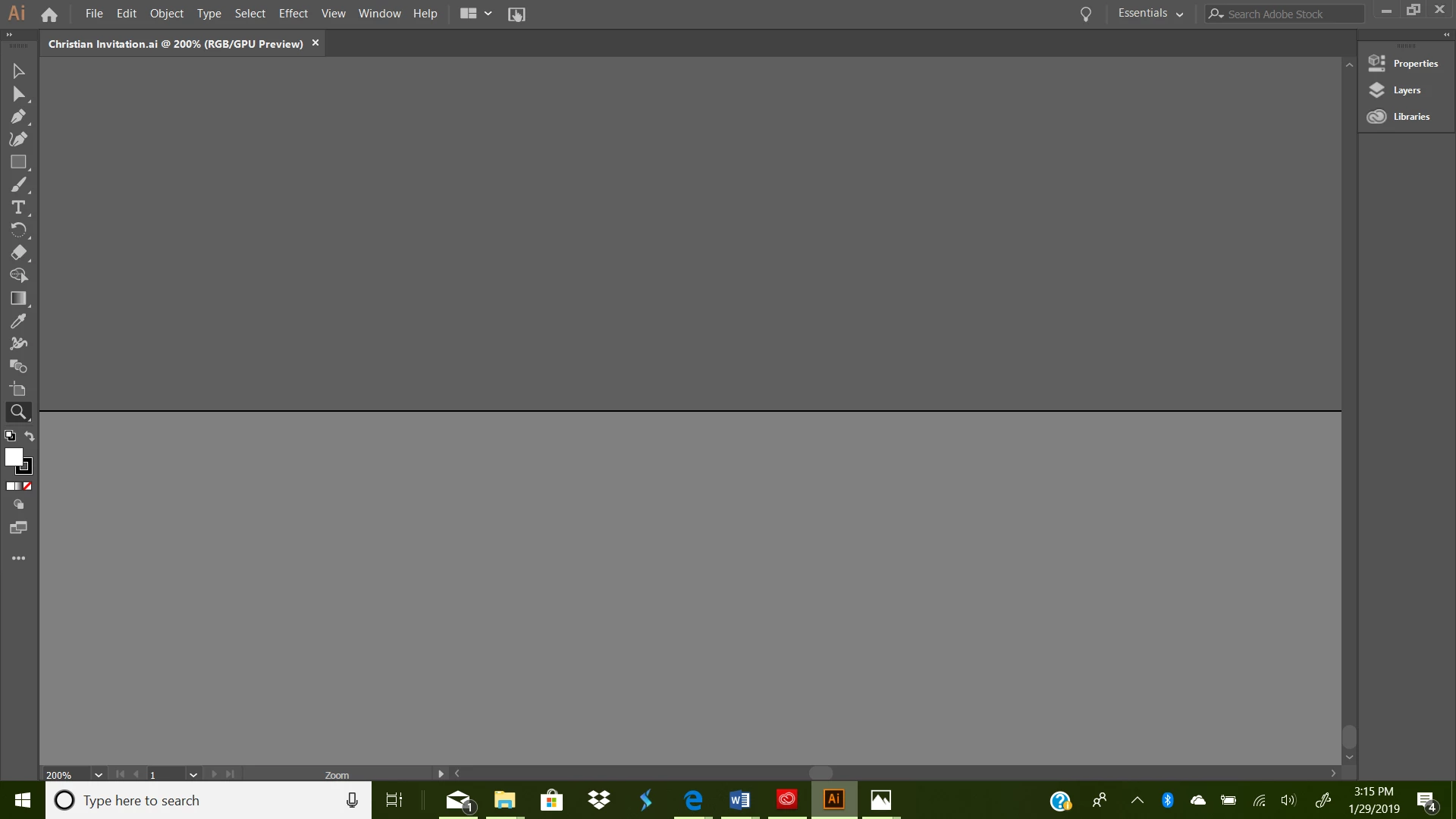
Task: Click the white Fill color swatch
Action: pyautogui.click(x=12, y=456)
